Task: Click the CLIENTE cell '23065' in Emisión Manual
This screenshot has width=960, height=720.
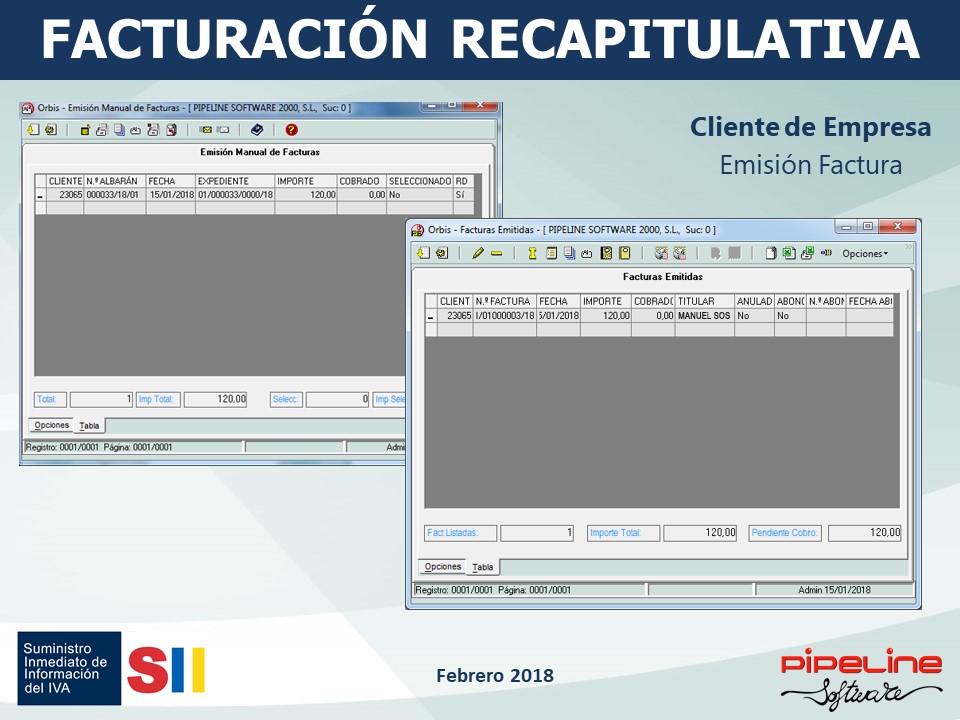Action: tap(66, 195)
